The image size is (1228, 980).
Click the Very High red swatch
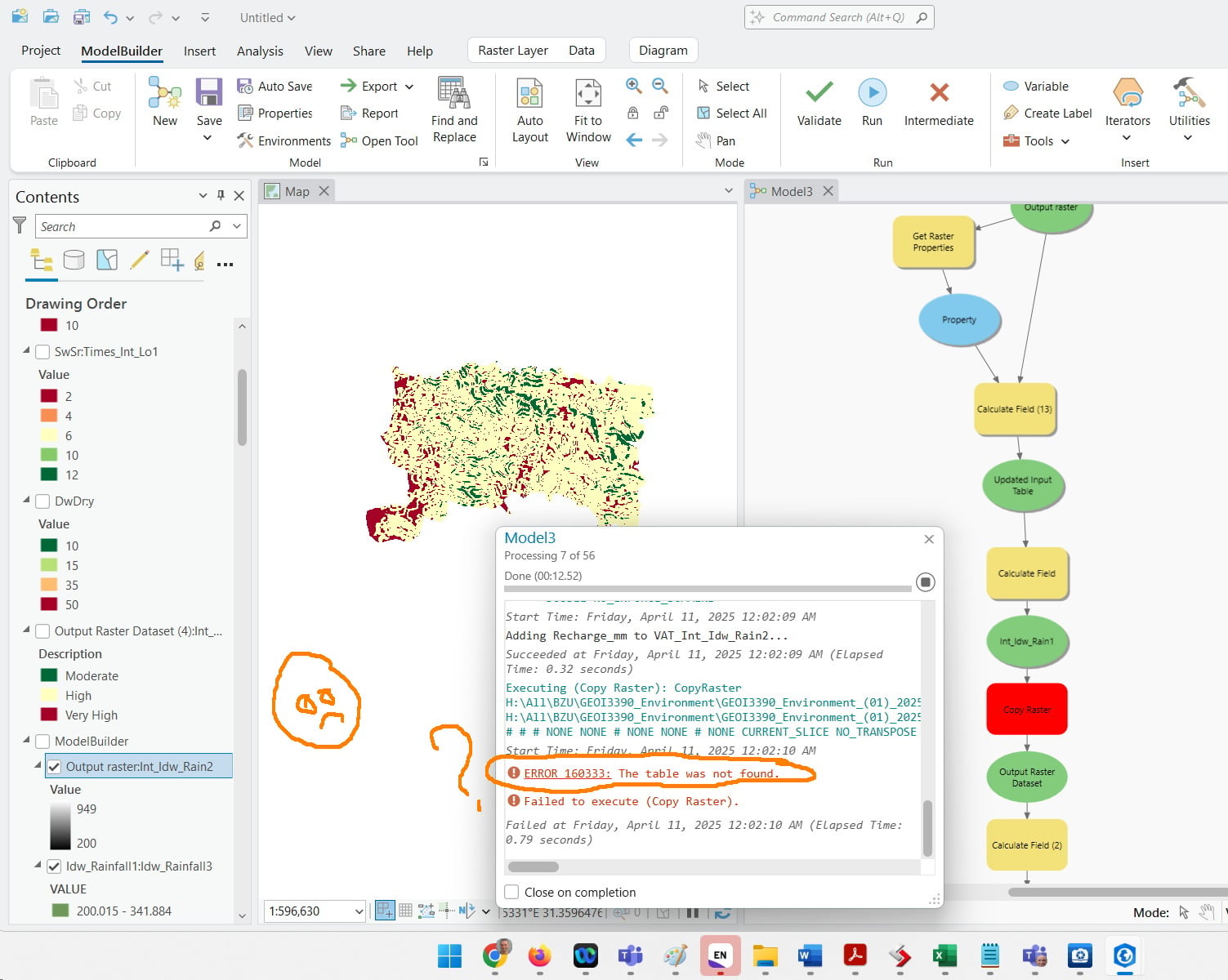click(x=49, y=715)
